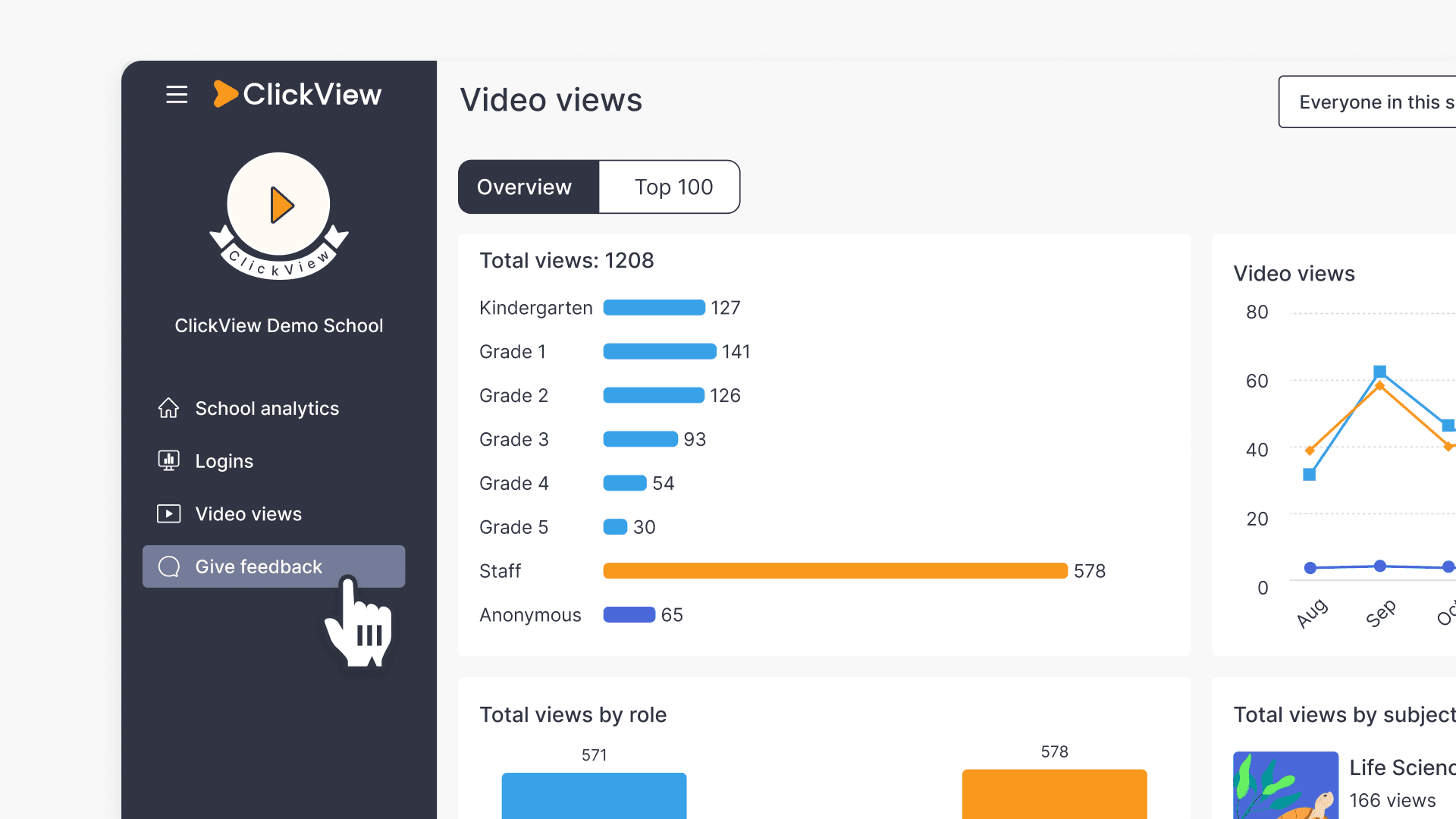Image resolution: width=1456 pixels, height=819 pixels.
Task: Click the blue square Sep data point
Action: click(x=1380, y=372)
